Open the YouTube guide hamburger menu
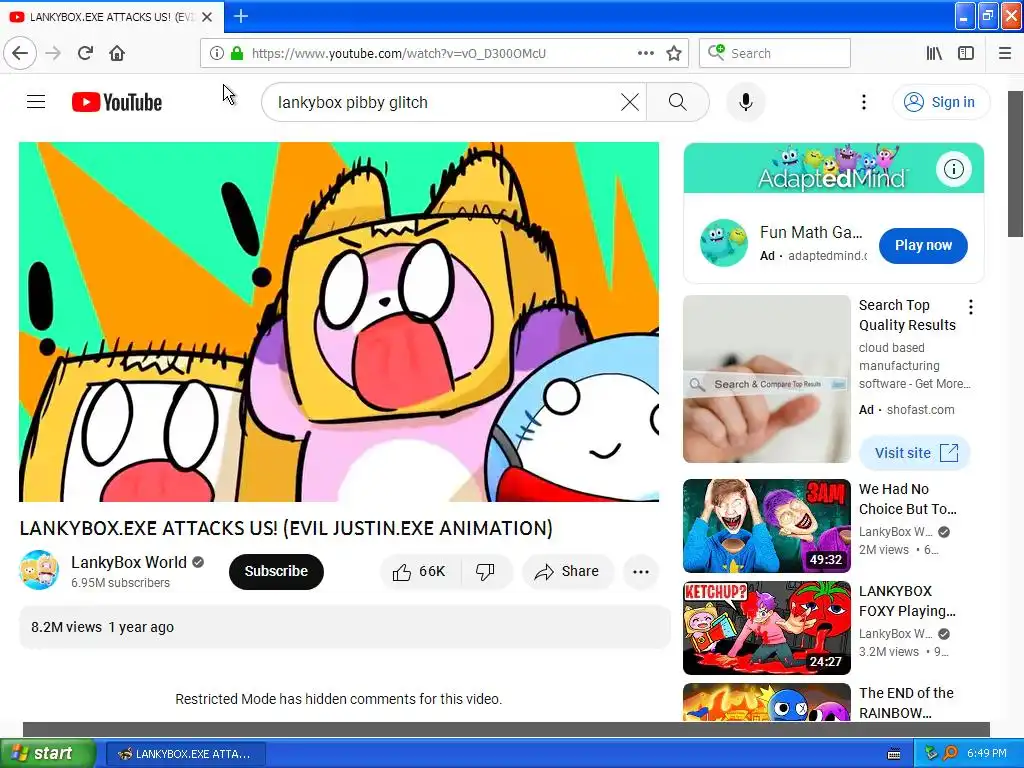The height and width of the screenshot is (768, 1024). click(36, 102)
